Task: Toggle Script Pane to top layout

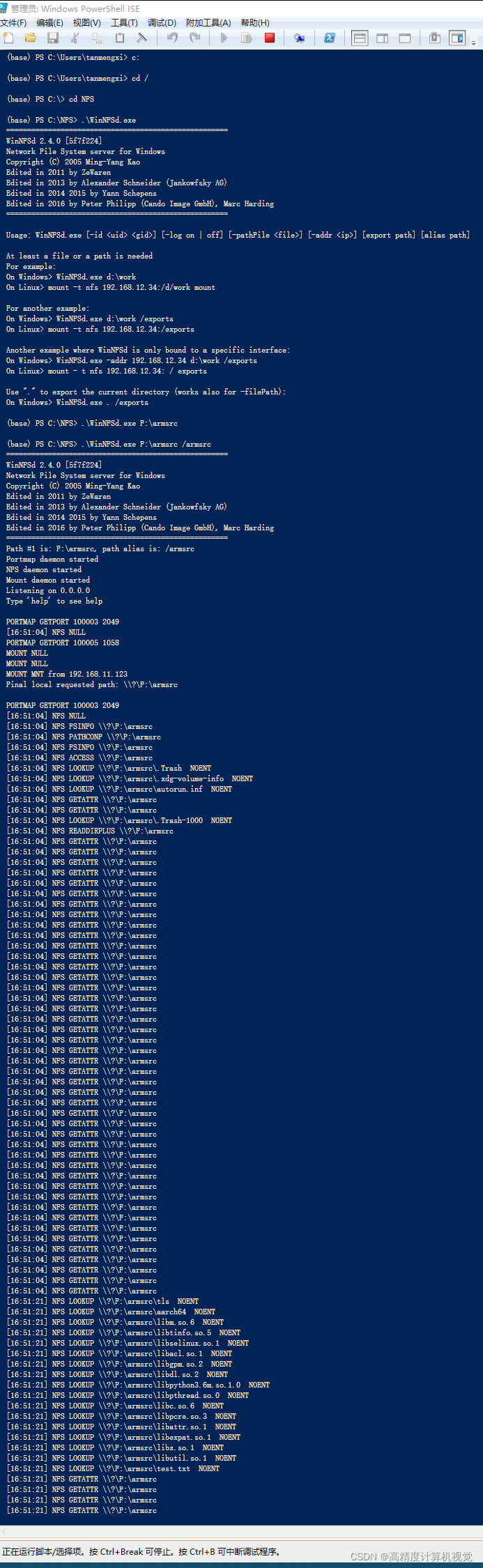Action: 360,38
